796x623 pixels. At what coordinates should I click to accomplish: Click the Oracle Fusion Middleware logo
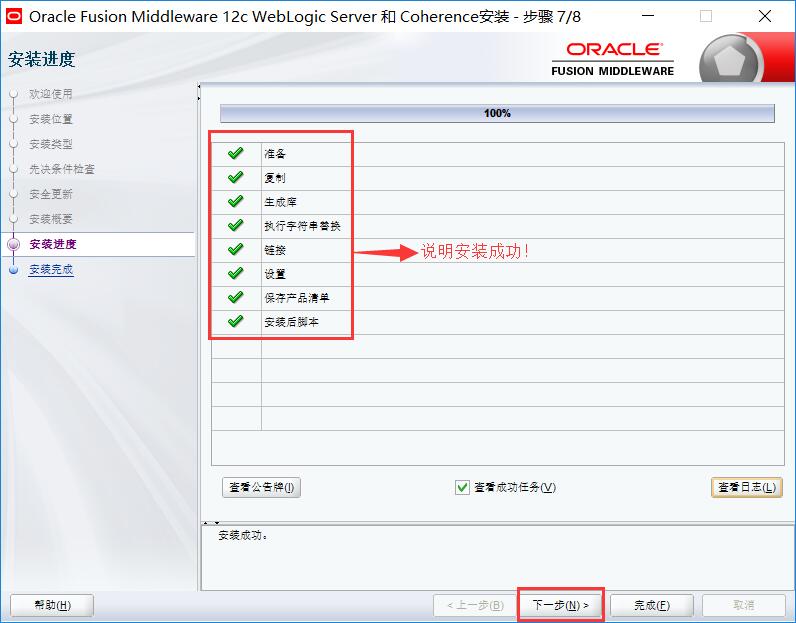coord(613,59)
